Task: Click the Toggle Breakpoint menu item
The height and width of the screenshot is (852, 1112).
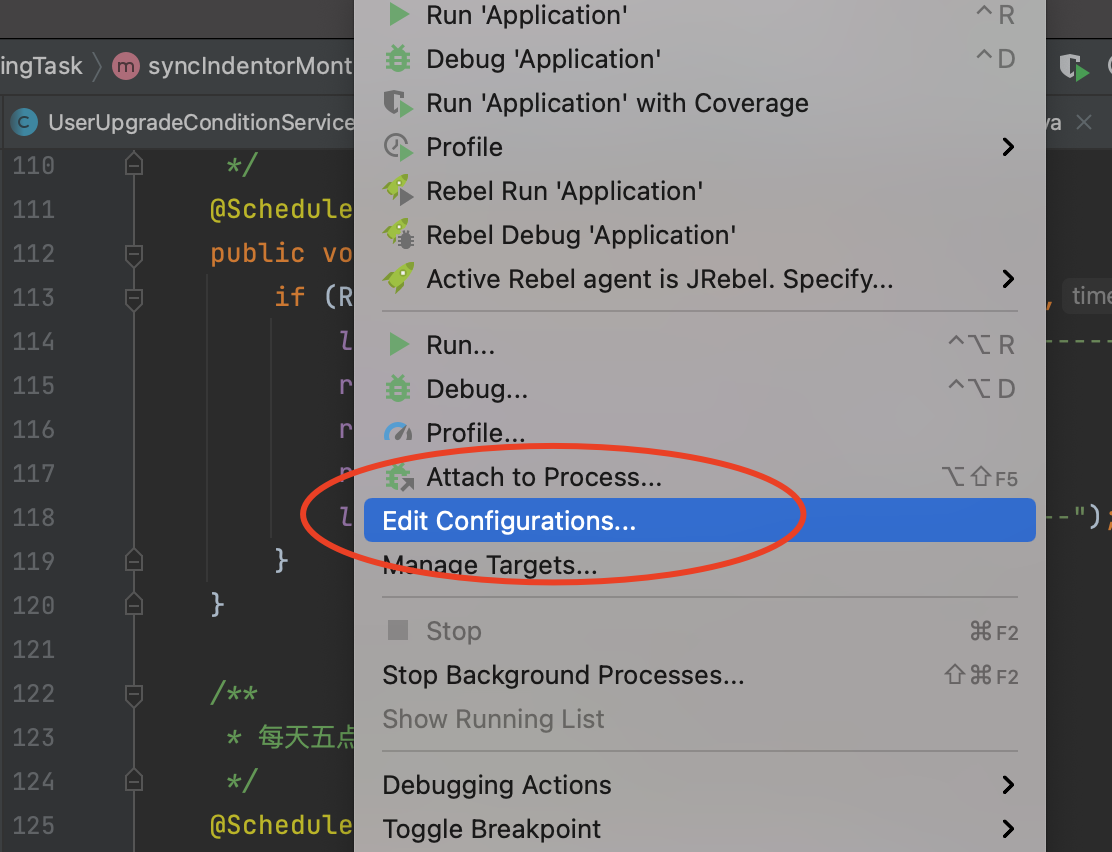Action: pos(492,829)
